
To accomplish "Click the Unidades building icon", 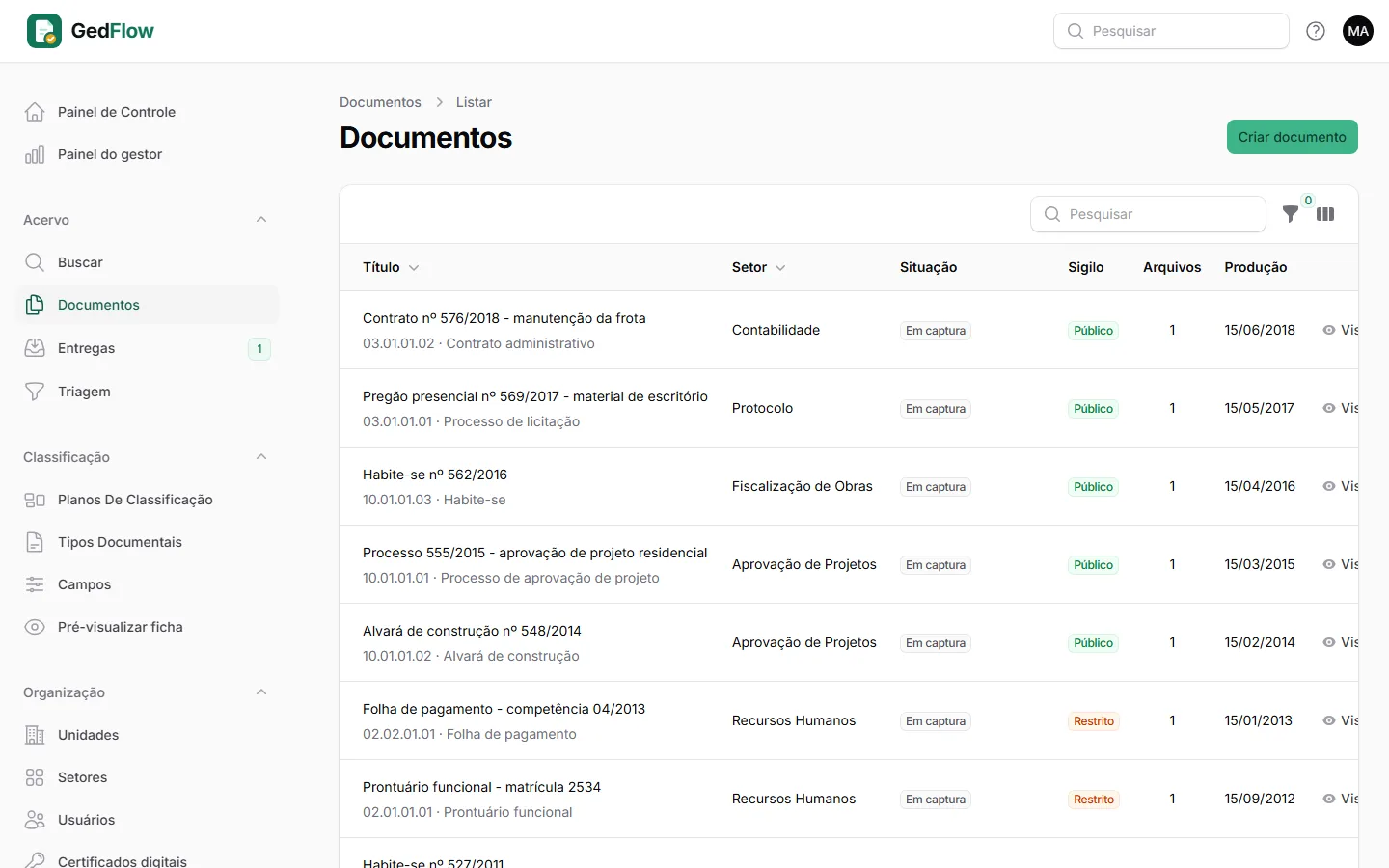I will click(35, 735).
